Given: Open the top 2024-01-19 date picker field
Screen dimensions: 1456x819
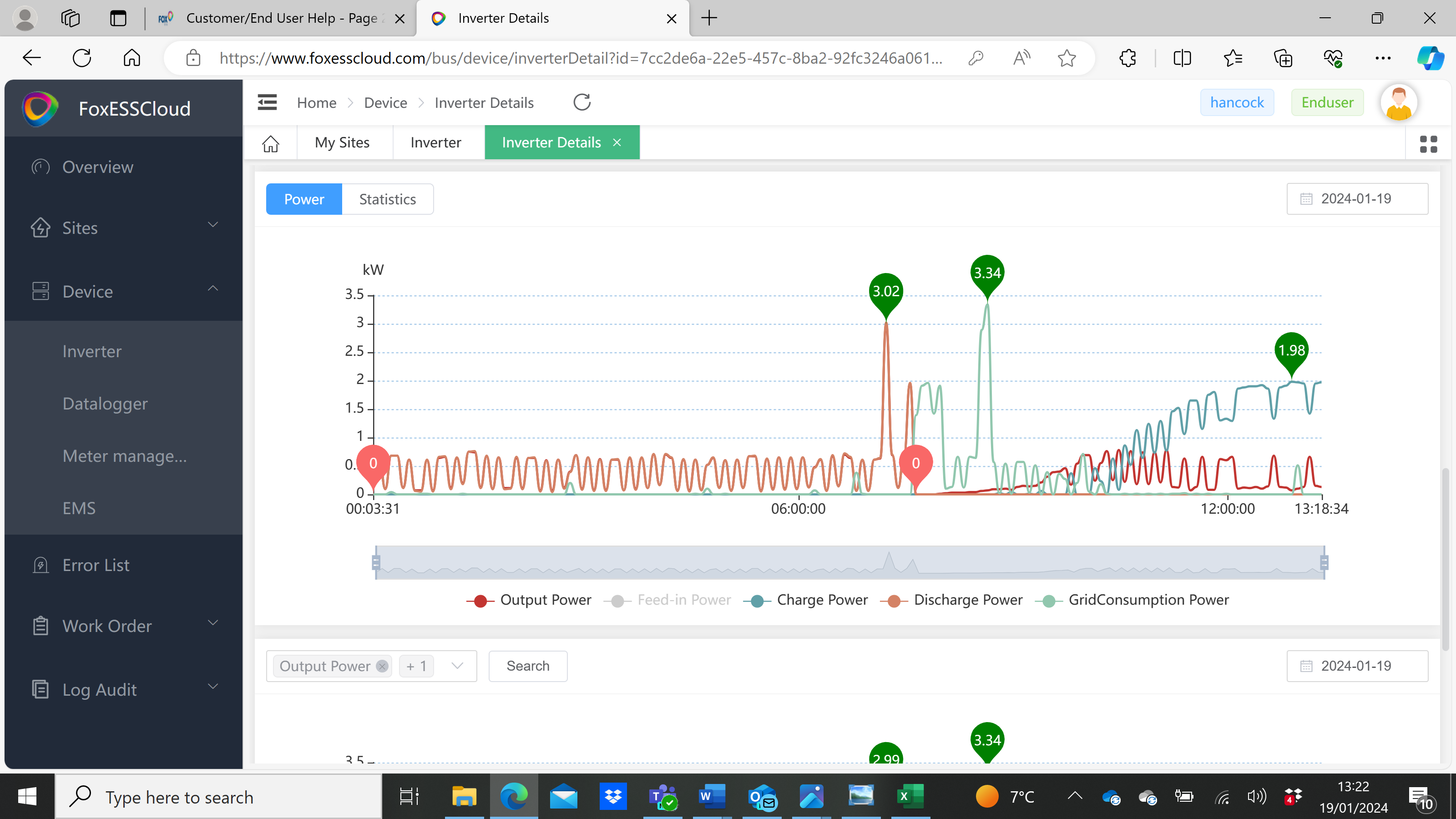Looking at the screenshot, I should 1356,198.
